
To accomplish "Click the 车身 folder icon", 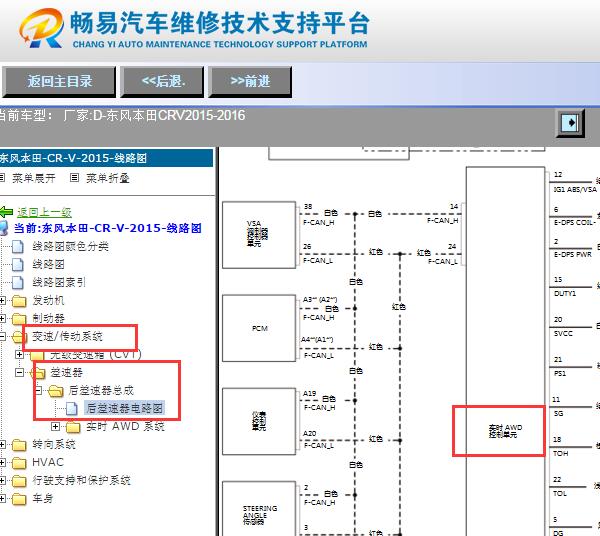I will pos(19,499).
